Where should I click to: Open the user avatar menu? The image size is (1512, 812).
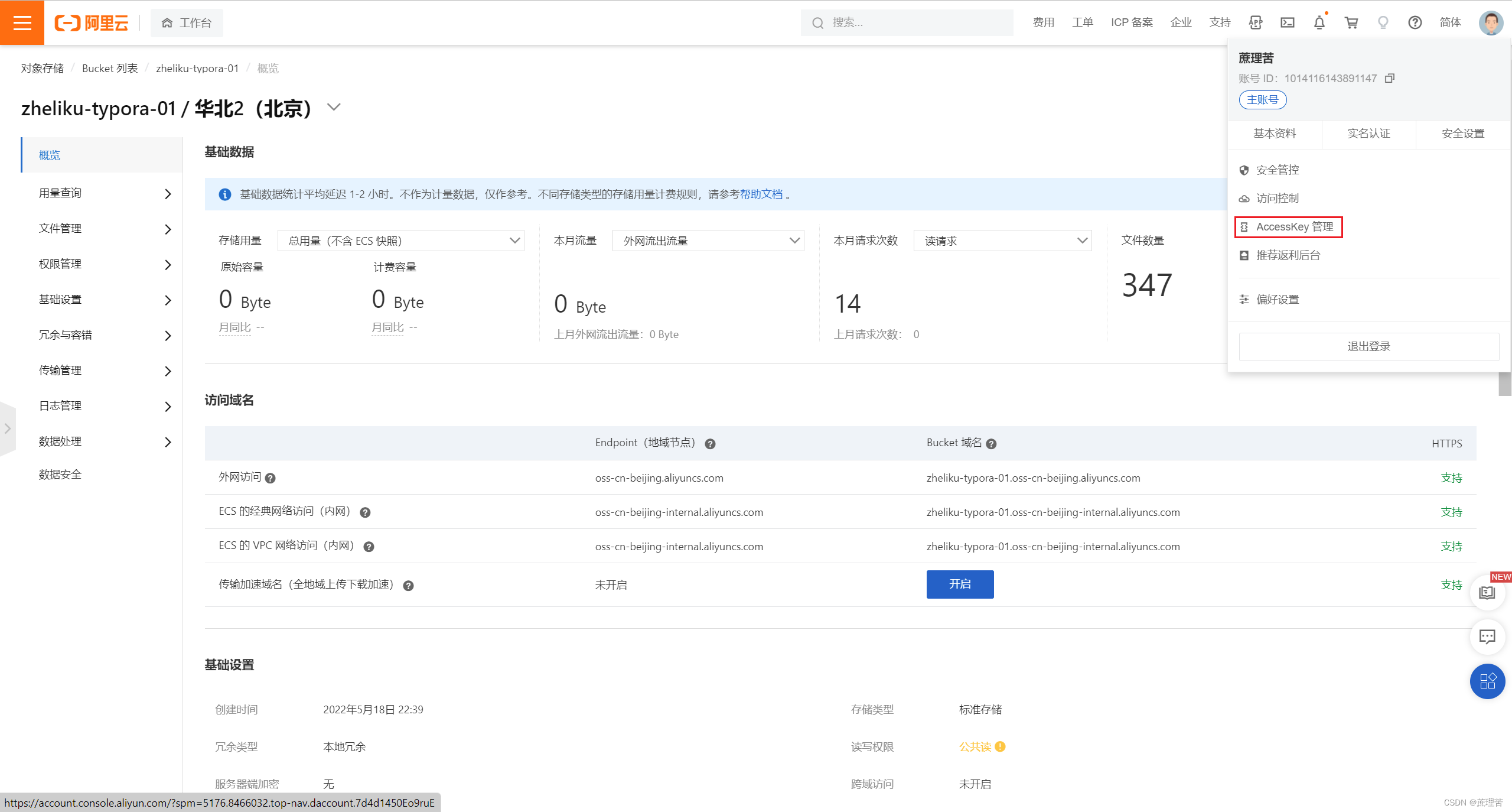point(1491,22)
